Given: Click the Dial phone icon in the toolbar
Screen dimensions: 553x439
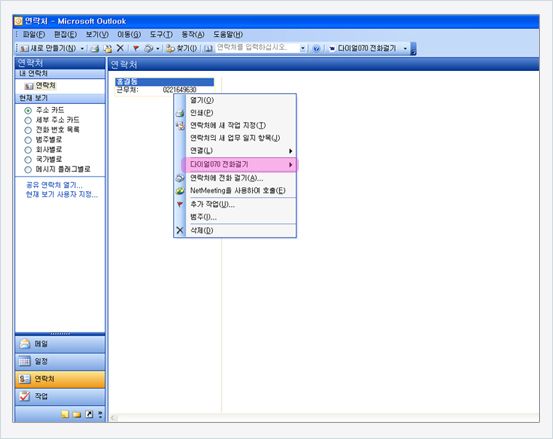Looking at the screenshot, I should point(149,49).
